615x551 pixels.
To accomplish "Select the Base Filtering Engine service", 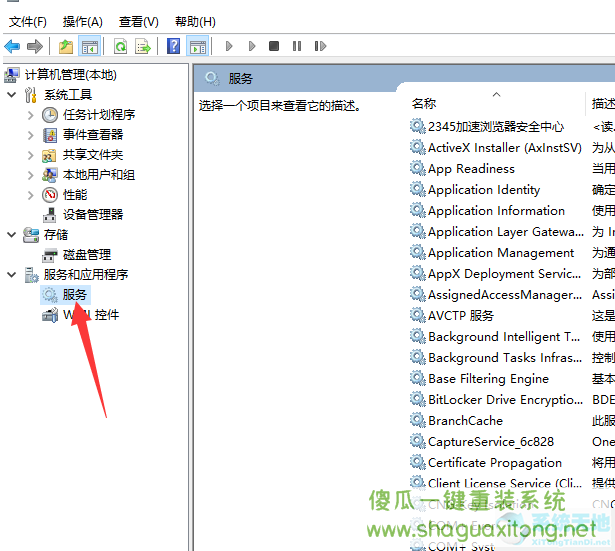I will click(x=488, y=379).
